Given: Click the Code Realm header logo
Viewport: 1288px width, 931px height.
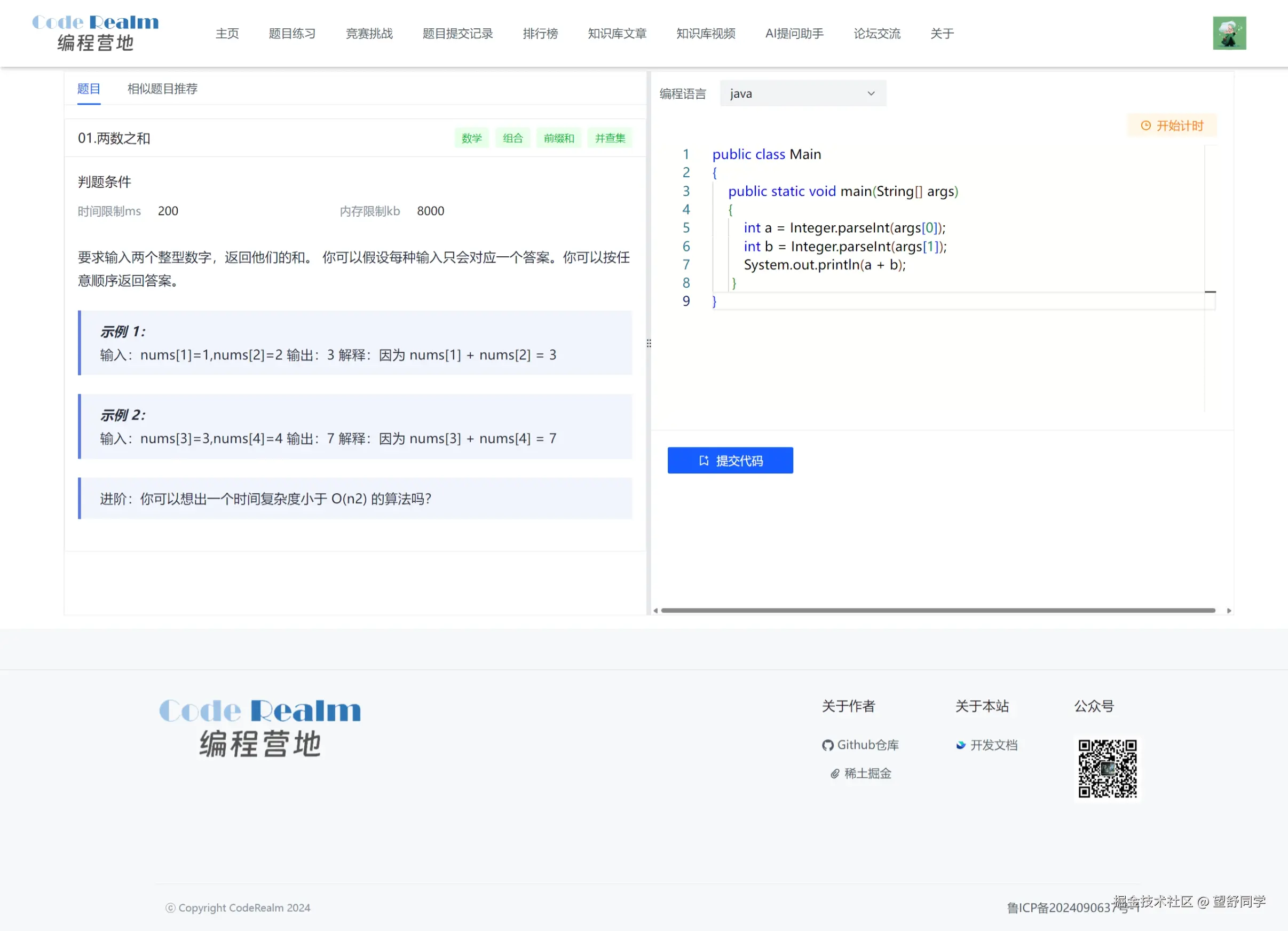Looking at the screenshot, I should coord(96,33).
